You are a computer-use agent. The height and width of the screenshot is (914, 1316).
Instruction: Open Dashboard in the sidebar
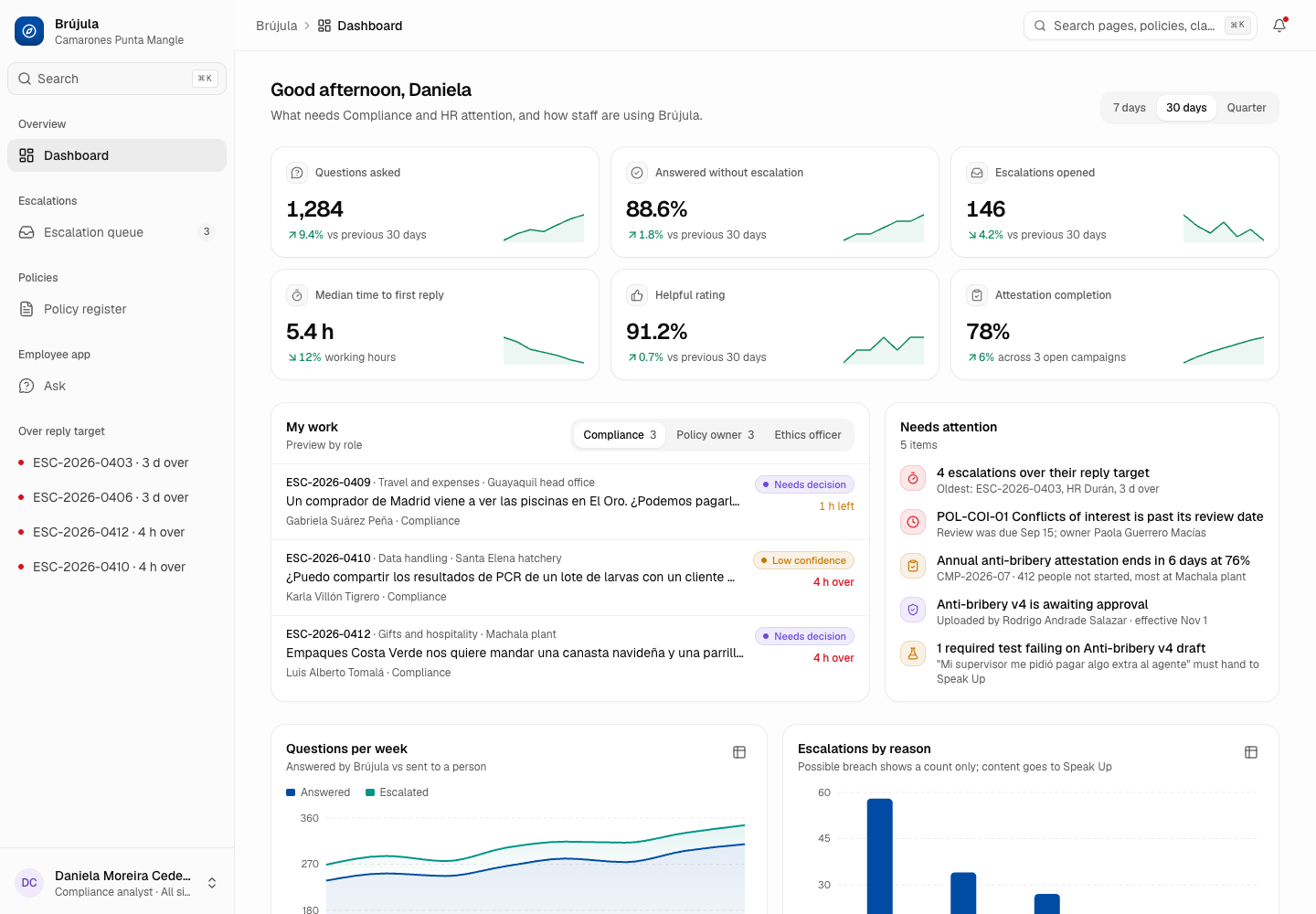[117, 155]
